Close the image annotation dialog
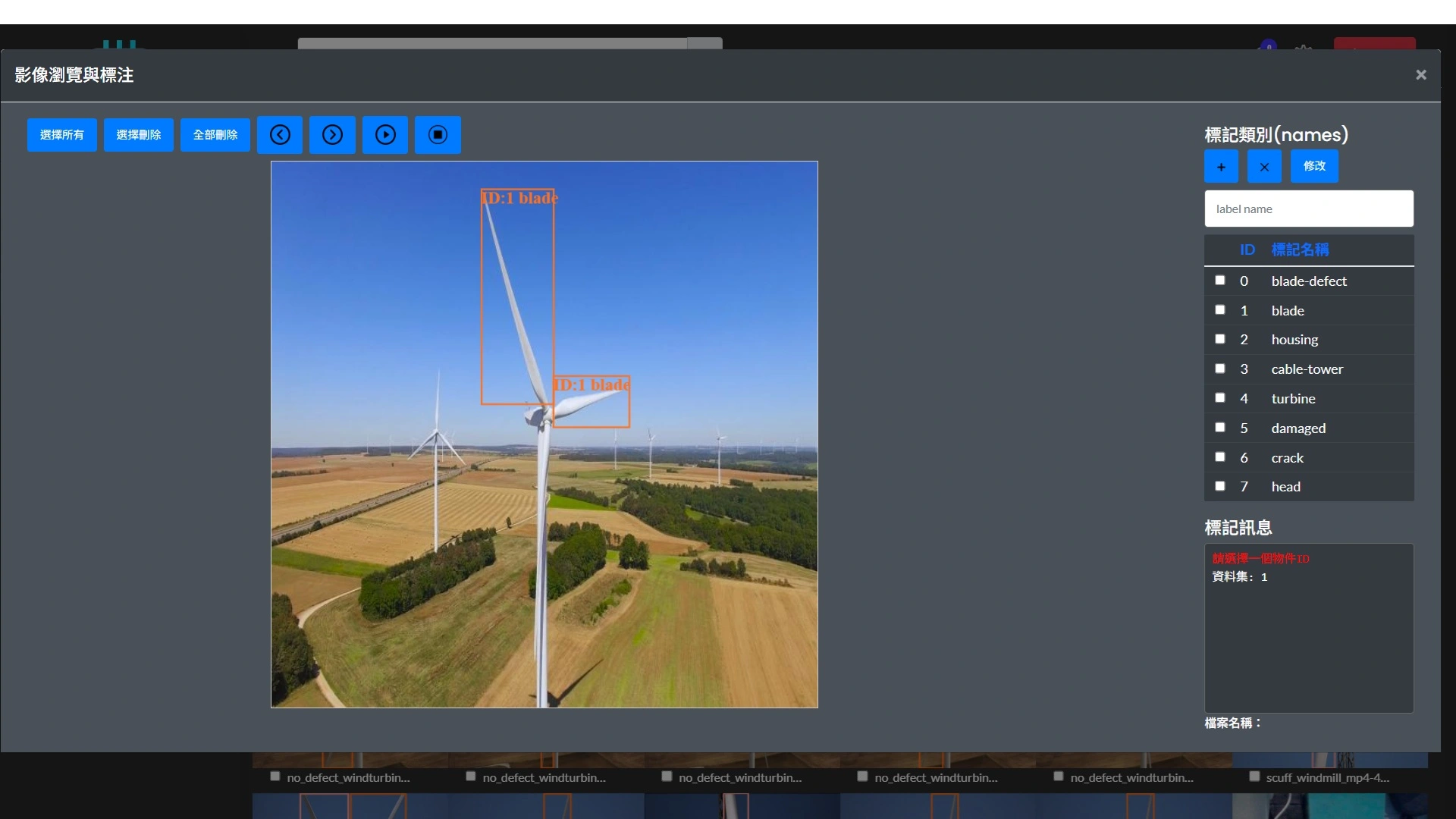 coord(1421,74)
